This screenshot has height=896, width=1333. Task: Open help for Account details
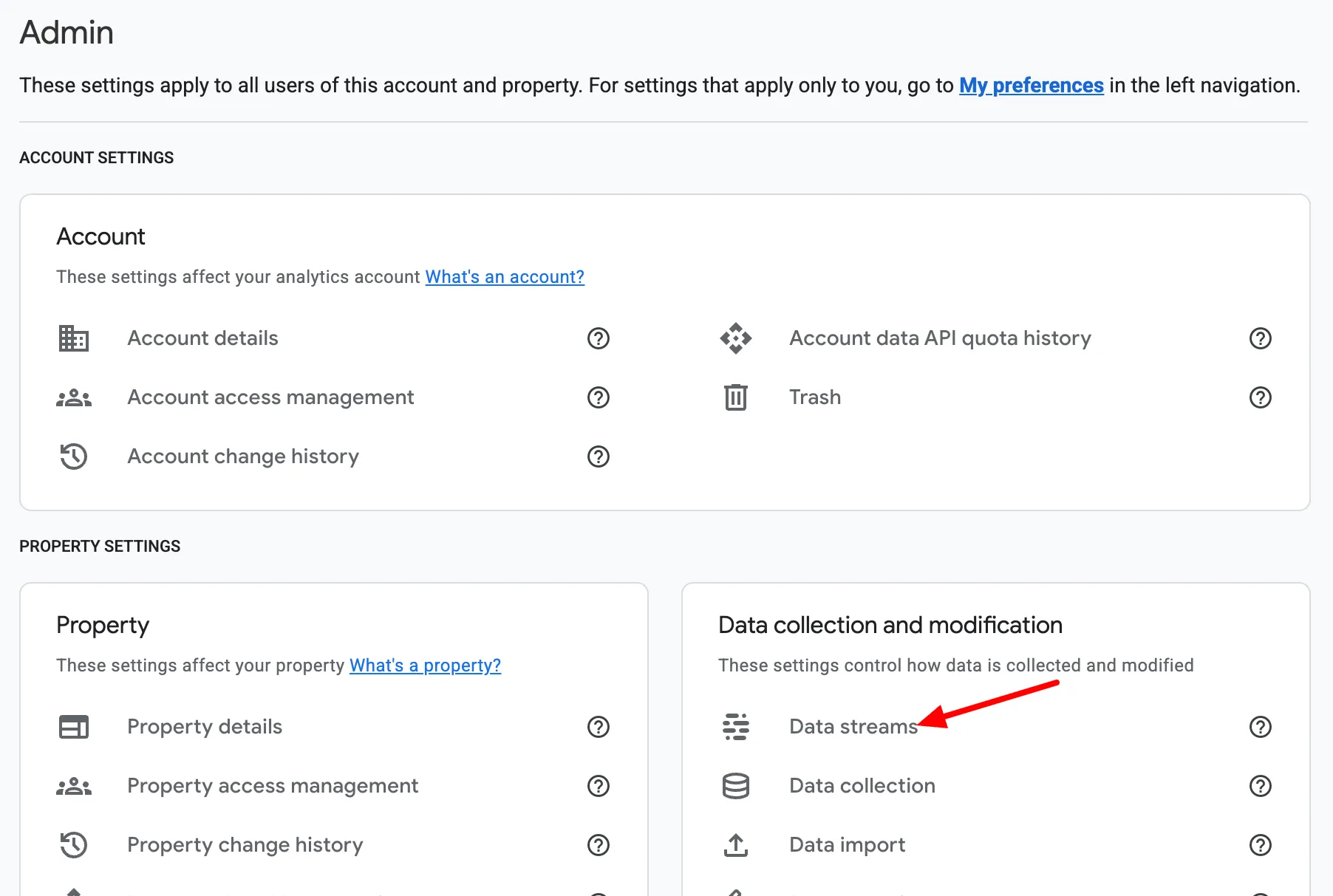(x=599, y=338)
